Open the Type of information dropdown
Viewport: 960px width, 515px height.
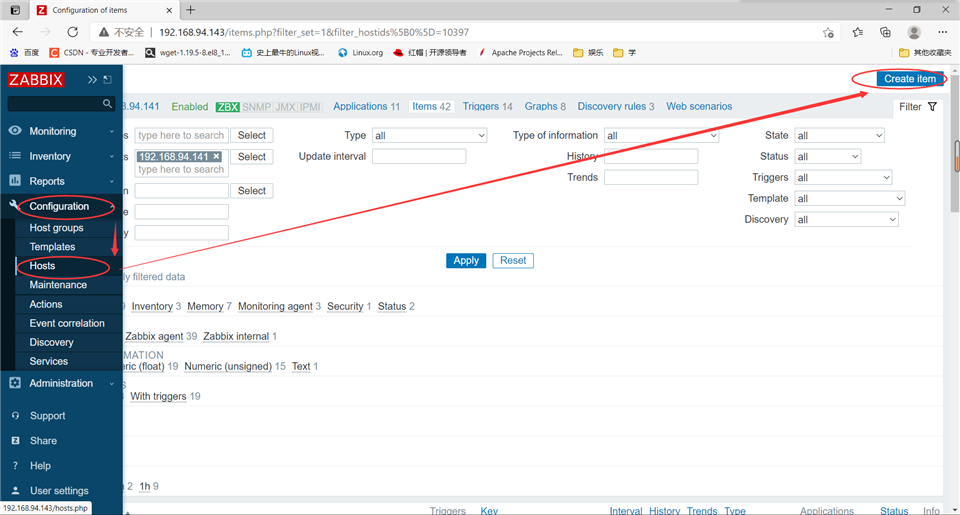coord(661,135)
